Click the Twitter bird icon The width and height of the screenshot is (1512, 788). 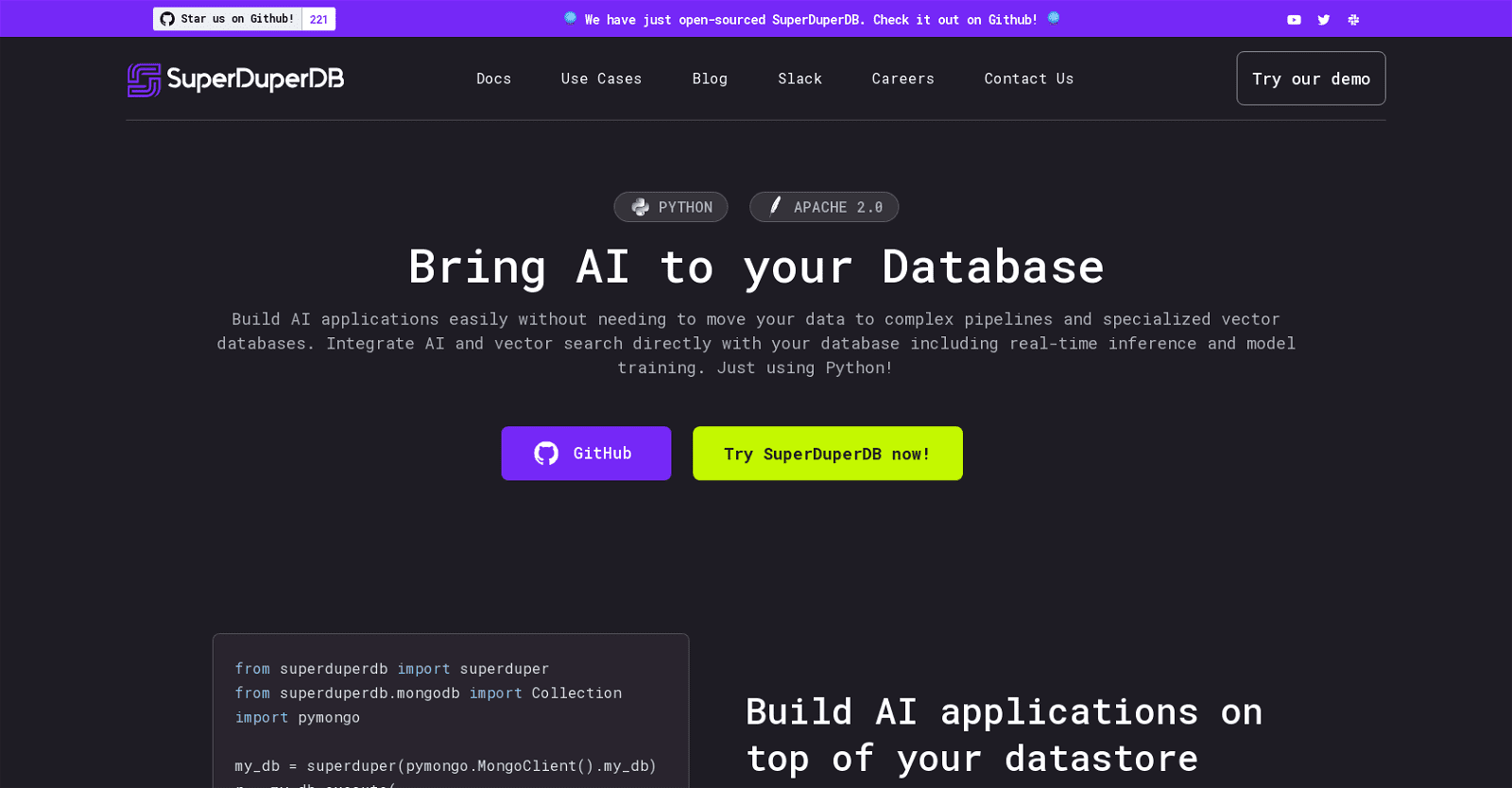[x=1324, y=20]
